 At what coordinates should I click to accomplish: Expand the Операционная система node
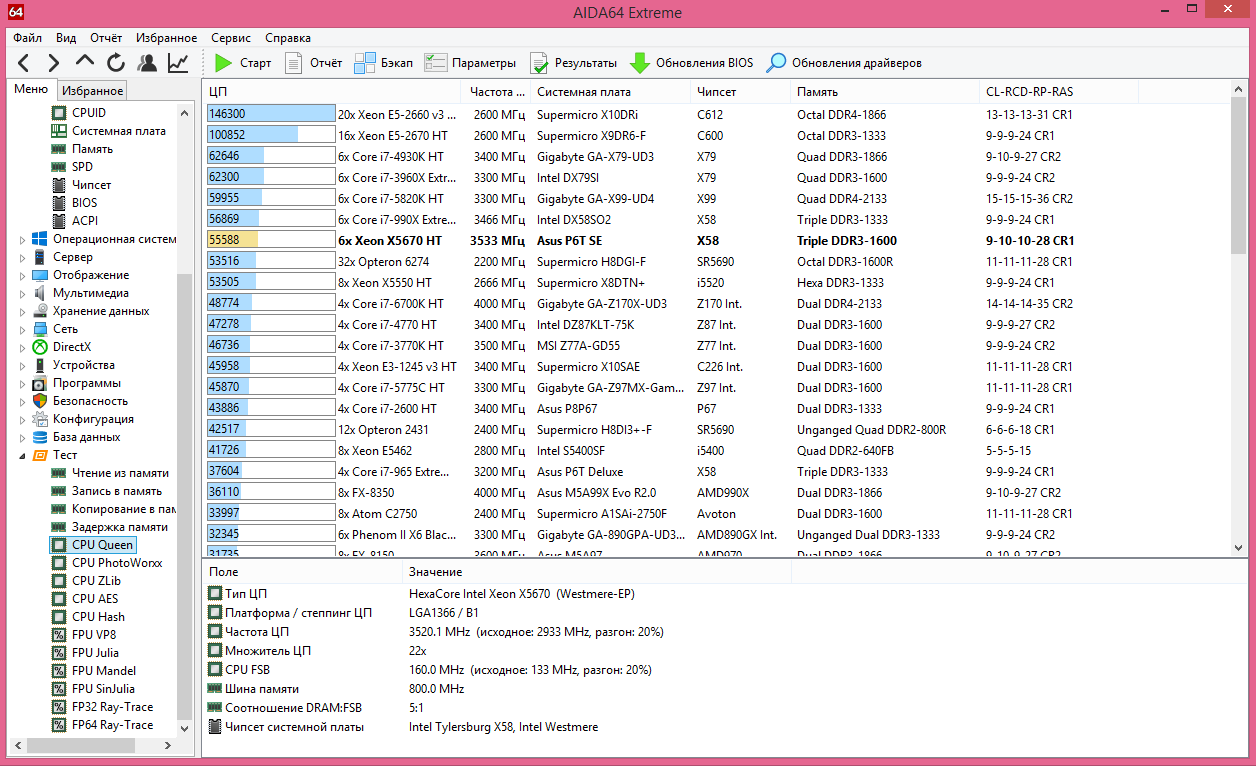[x=23, y=239]
